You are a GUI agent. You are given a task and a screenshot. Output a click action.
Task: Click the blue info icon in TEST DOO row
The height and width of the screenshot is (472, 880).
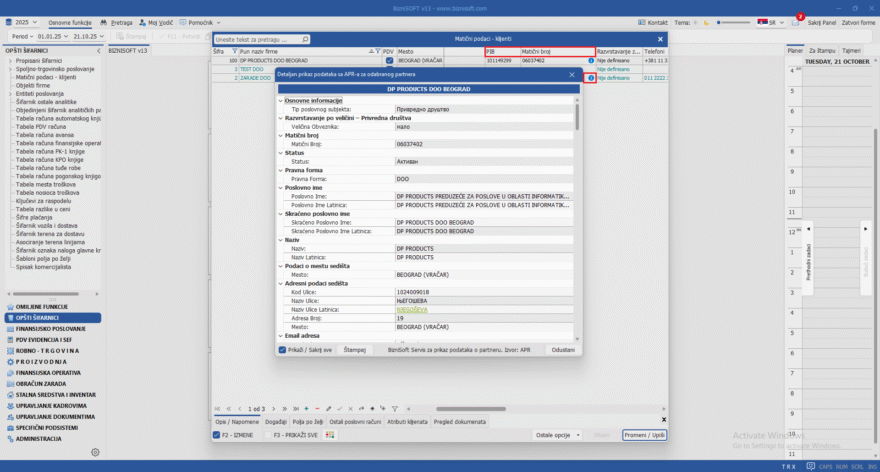(591, 69)
